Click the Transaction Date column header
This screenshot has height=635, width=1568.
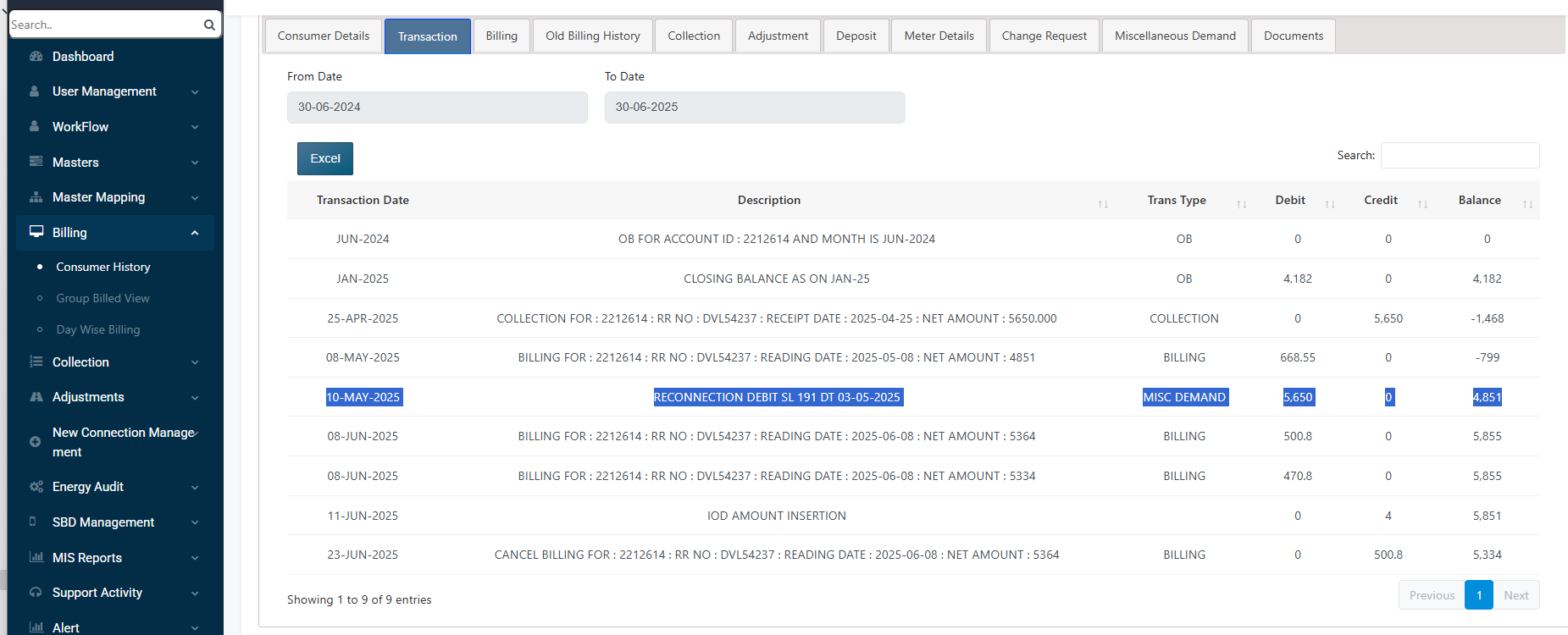pyautogui.click(x=363, y=200)
